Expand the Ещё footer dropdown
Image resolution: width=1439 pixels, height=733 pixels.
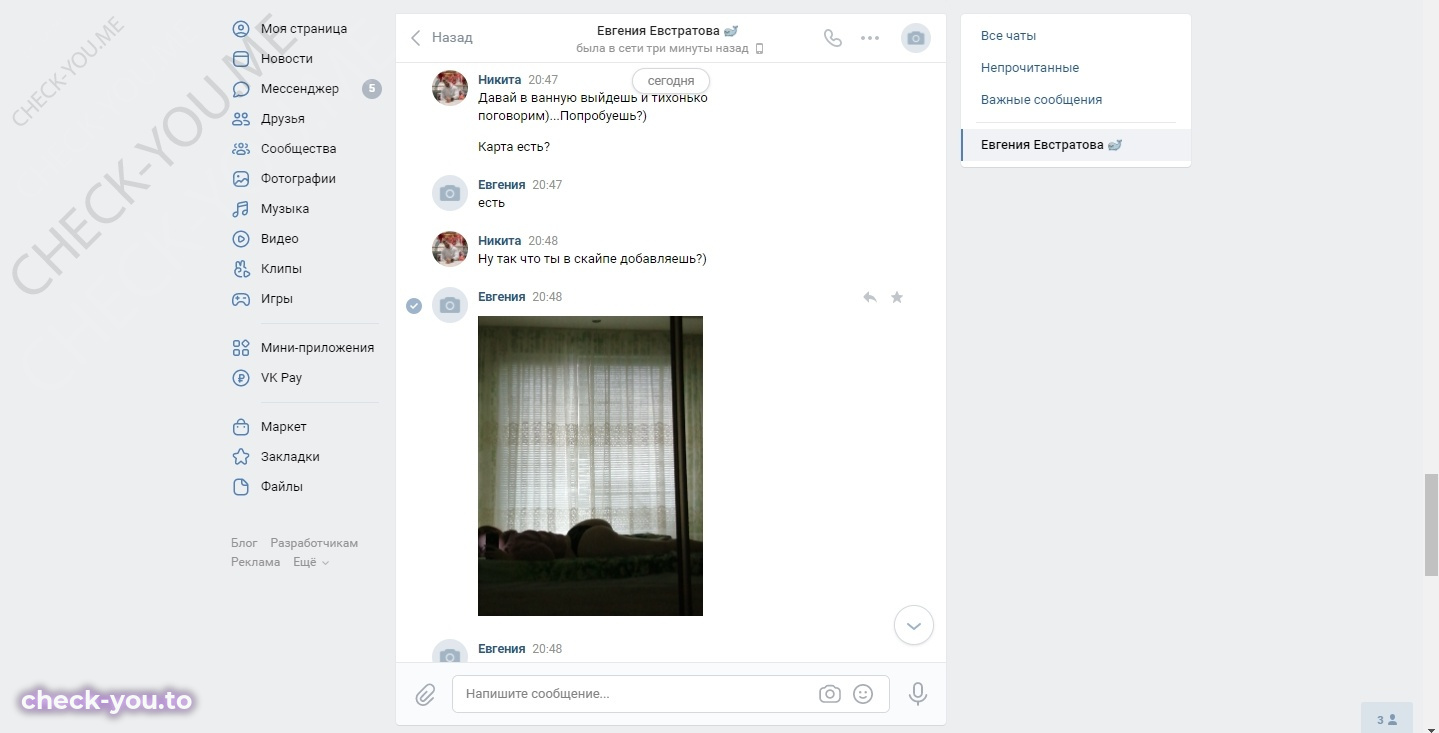[311, 562]
